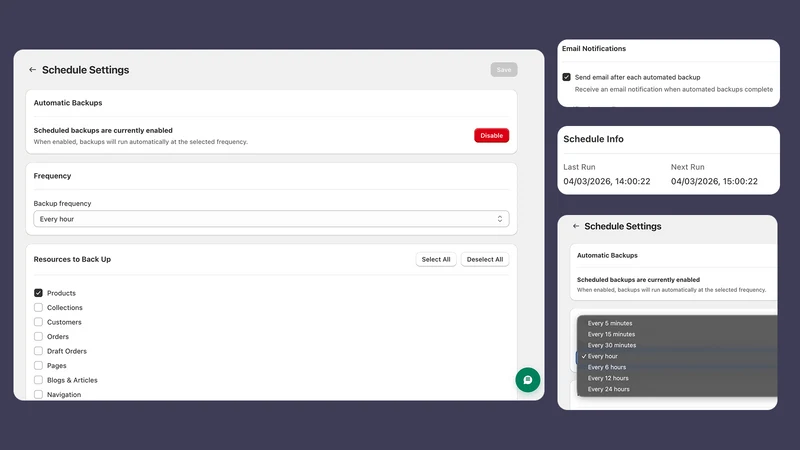The height and width of the screenshot is (450, 800).
Task: Click the Last Run value 04/03/2026, 14:00:22
Action: click(x=607, y=182)
